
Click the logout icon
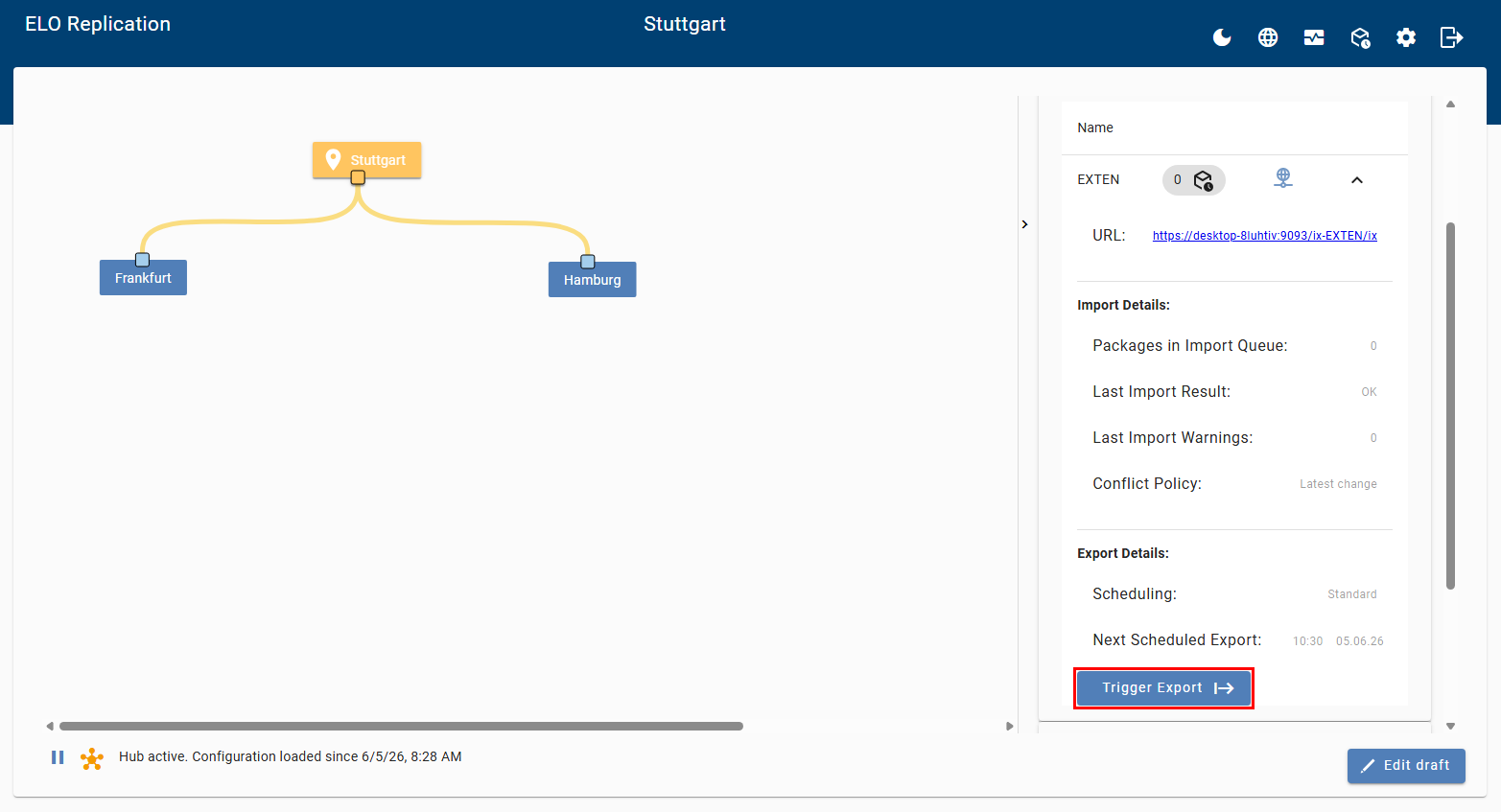coord(1452,37)
